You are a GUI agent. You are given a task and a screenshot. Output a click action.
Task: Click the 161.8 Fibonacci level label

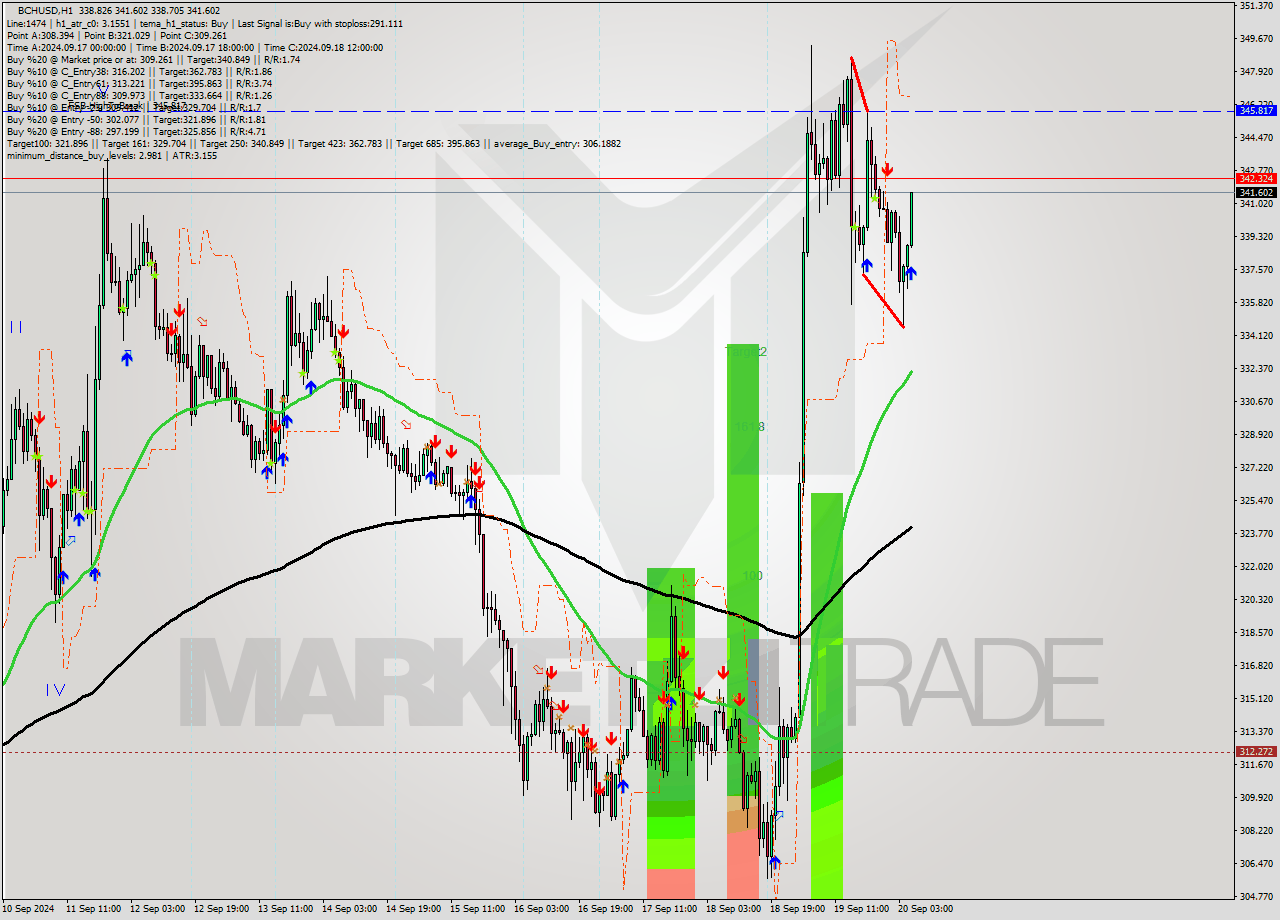tap(750, 427)
